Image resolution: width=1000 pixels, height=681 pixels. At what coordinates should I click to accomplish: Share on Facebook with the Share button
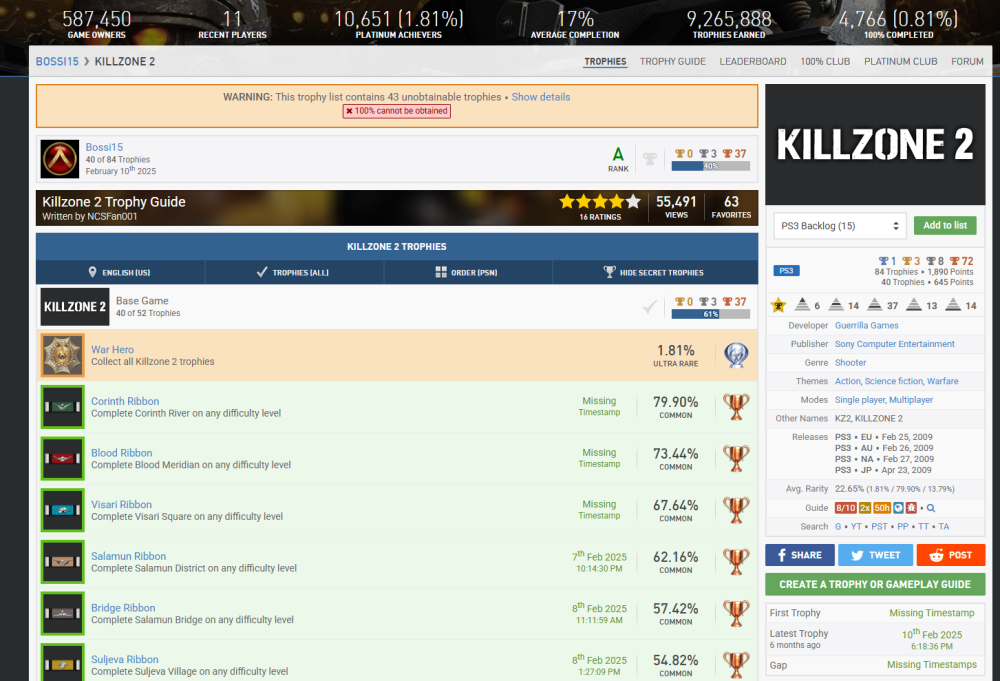(799, 555)
